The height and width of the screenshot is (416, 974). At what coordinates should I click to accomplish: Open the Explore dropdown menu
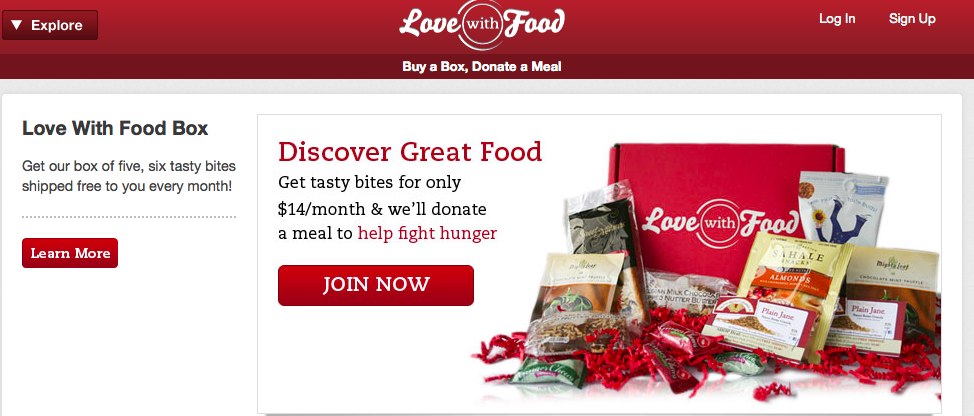(50, 25)
